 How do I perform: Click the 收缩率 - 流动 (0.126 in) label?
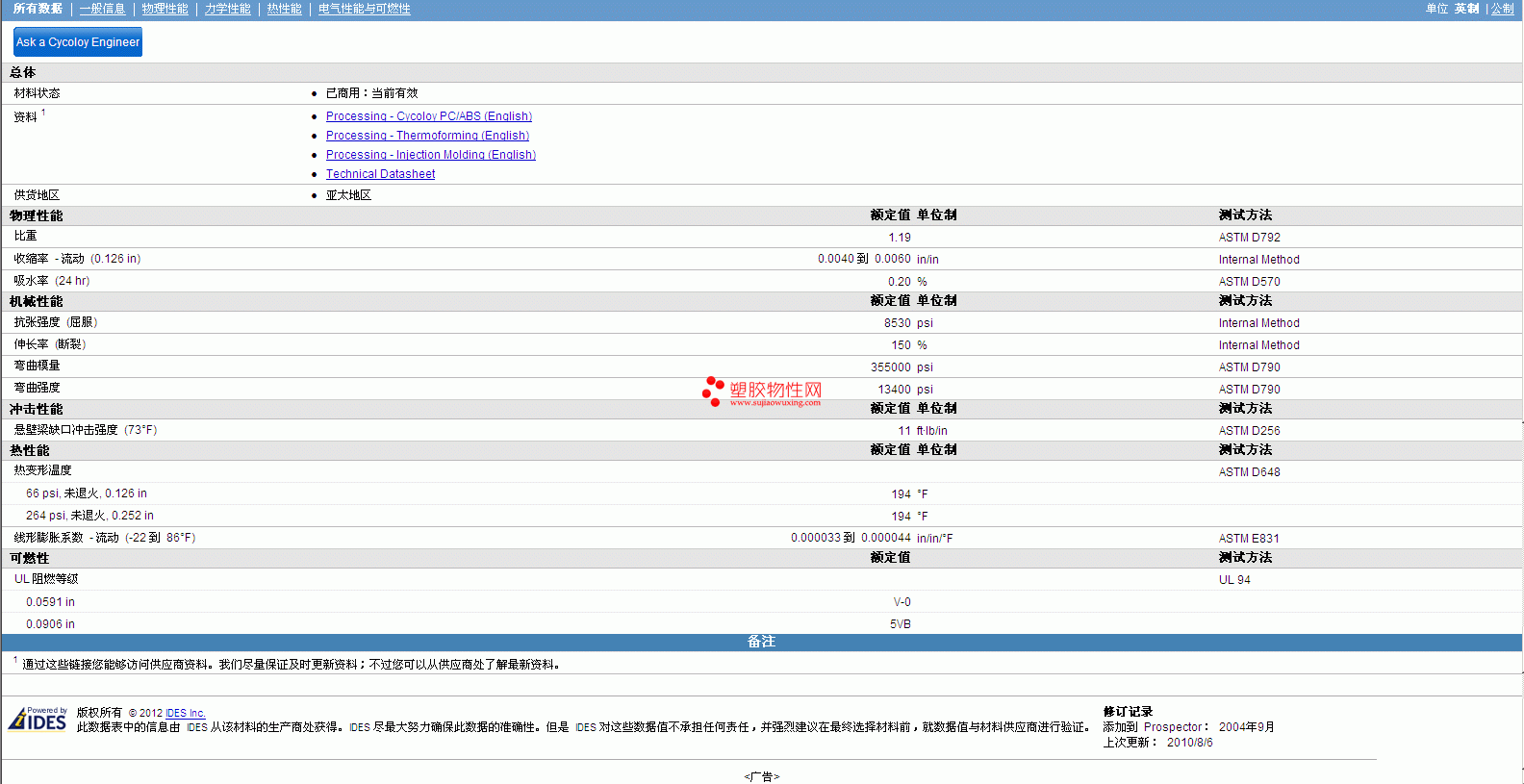77,259
